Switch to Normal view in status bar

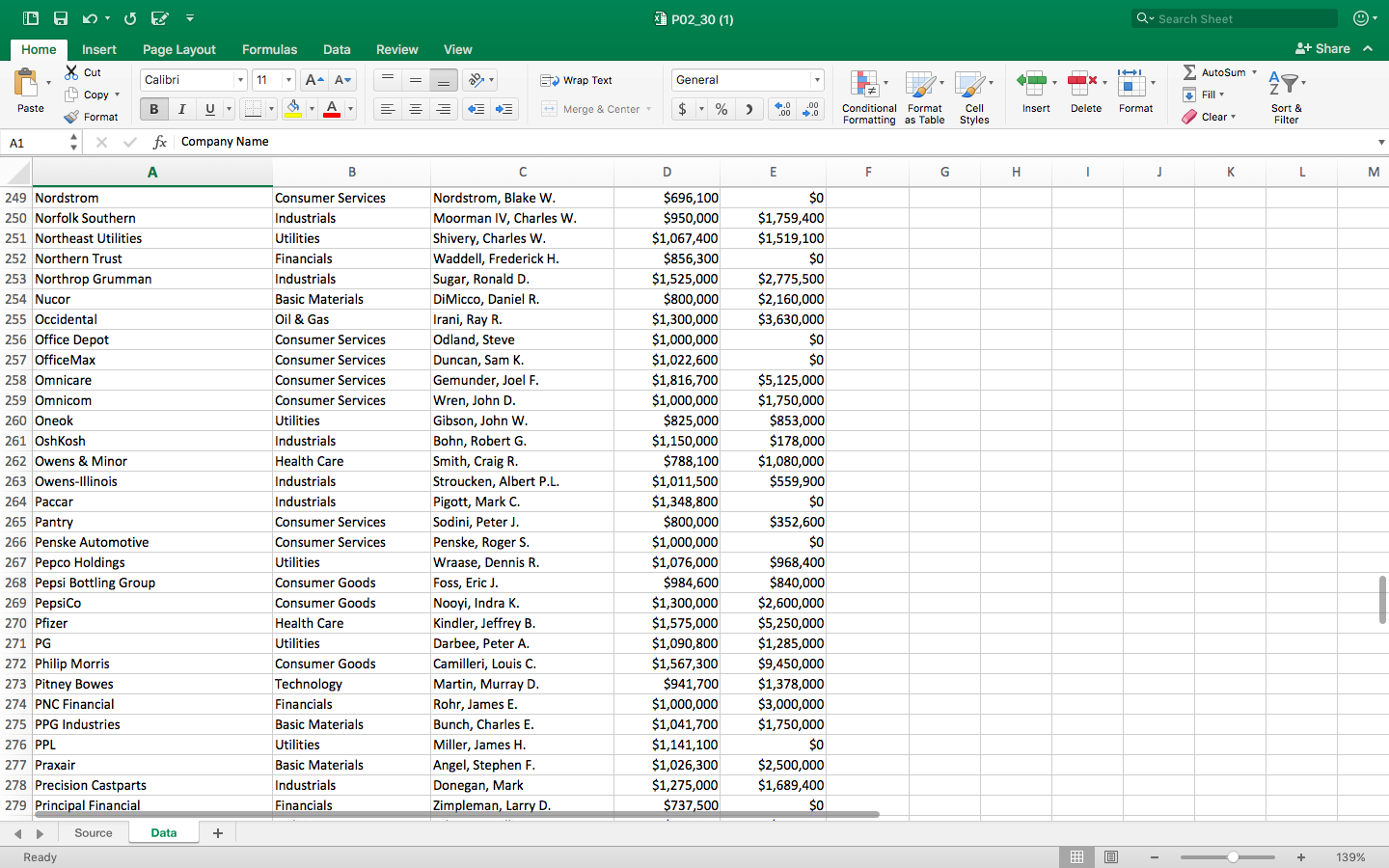click(1076, 856)
